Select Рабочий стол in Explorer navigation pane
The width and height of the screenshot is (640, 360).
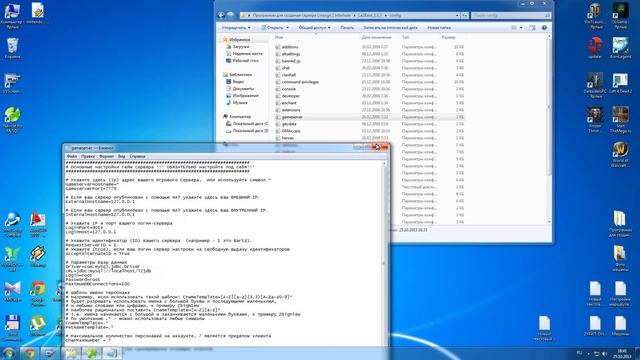(245, 60)
